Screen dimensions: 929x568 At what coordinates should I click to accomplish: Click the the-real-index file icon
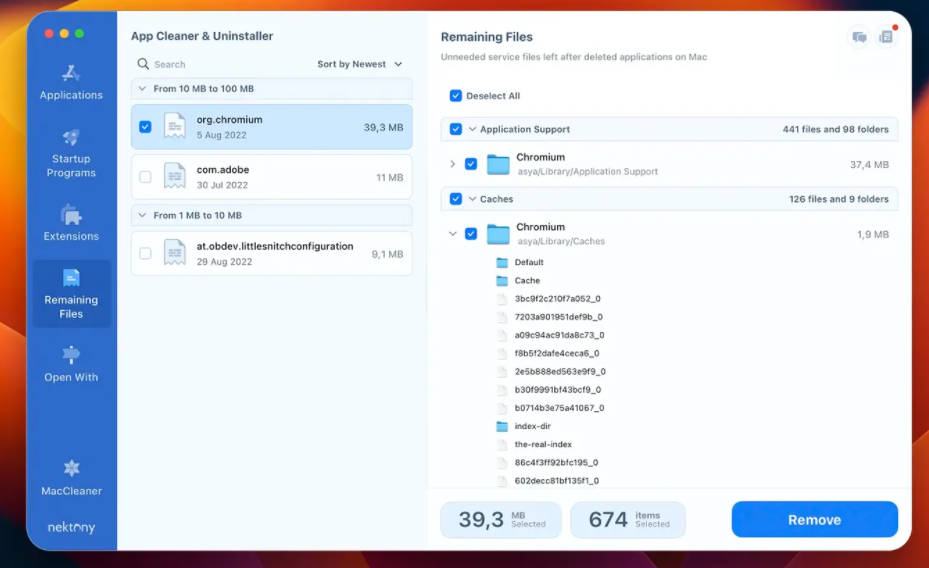point(502,445)
